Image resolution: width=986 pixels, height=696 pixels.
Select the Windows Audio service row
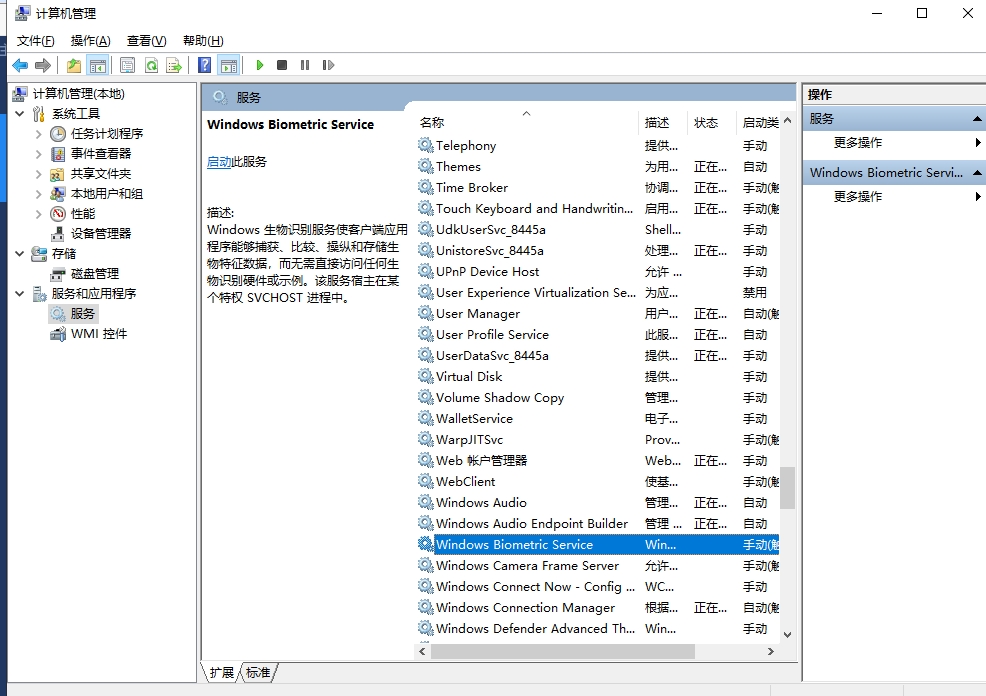597,503
